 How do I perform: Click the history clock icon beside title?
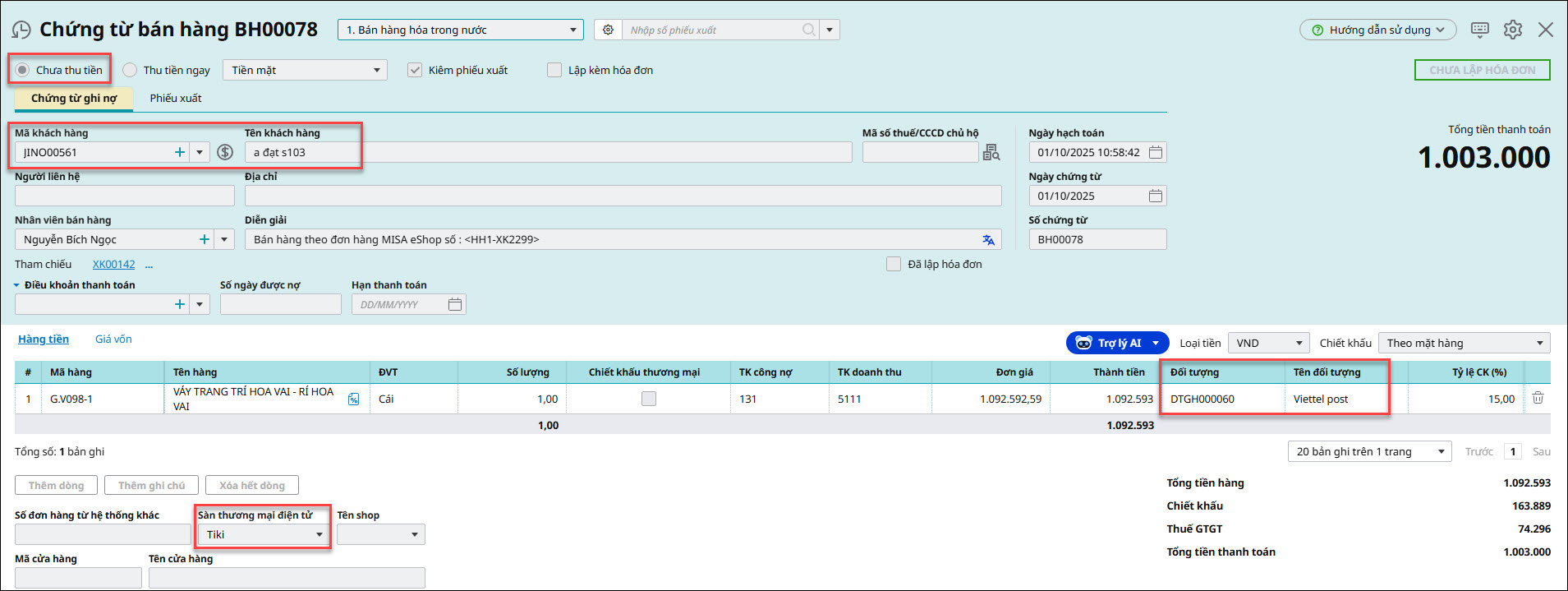point(21,30)
